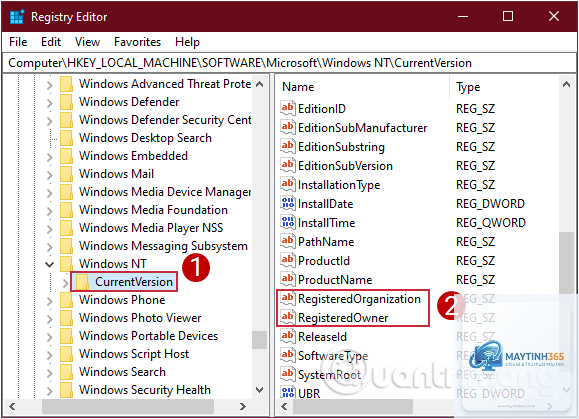Expand the Windows Media Foundation key
Viewport: 579px width, 419px height.
click(49, 211)
